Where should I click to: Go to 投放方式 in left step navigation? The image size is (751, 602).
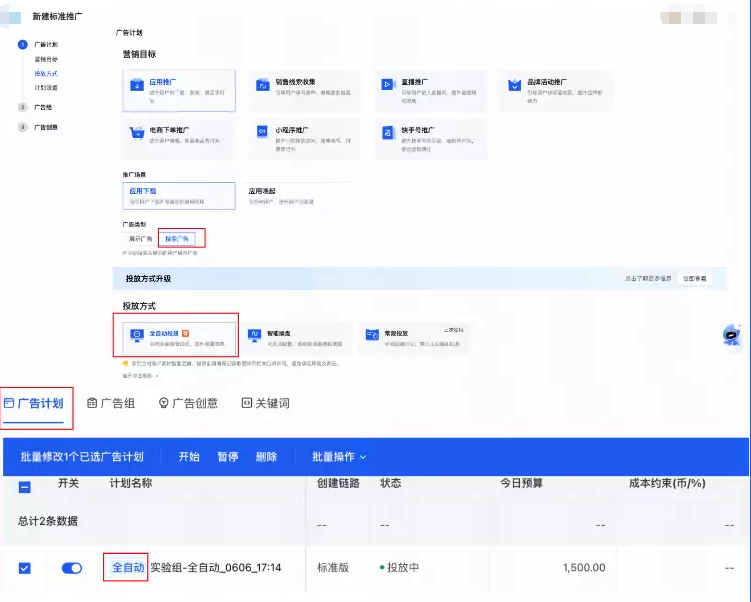46,73
